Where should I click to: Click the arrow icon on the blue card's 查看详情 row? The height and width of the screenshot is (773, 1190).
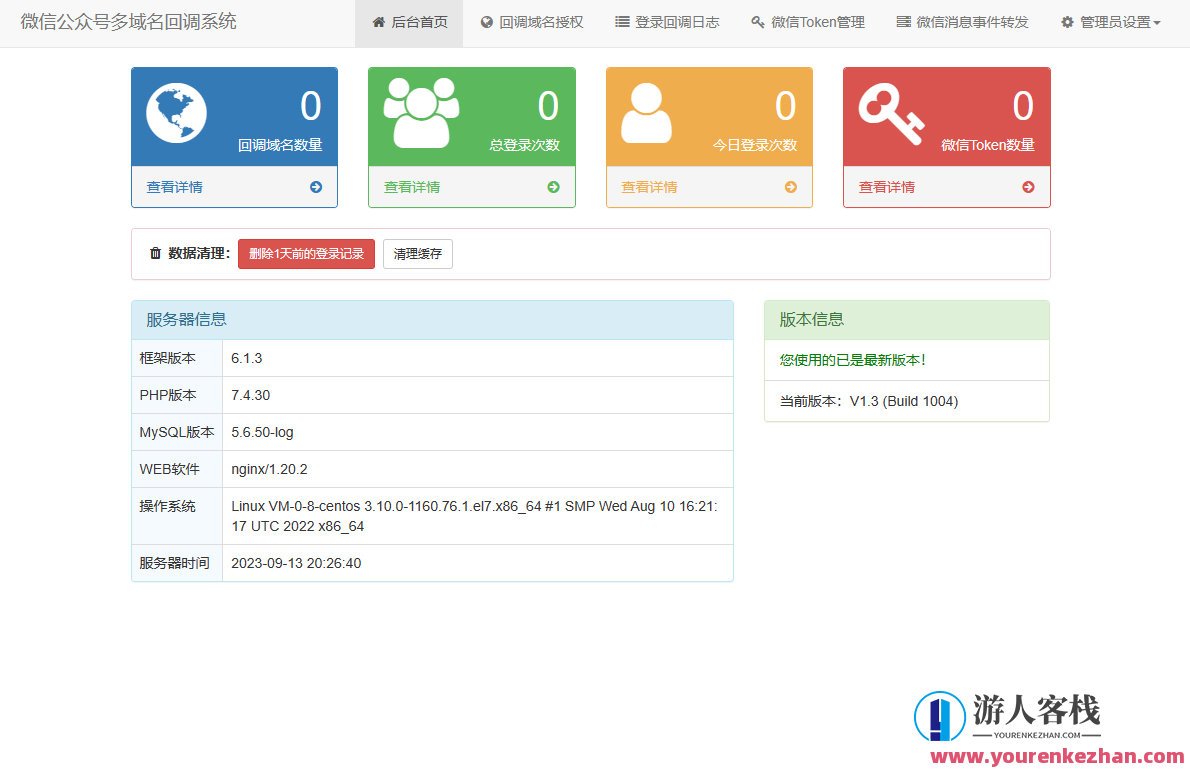tap(317, 186)
